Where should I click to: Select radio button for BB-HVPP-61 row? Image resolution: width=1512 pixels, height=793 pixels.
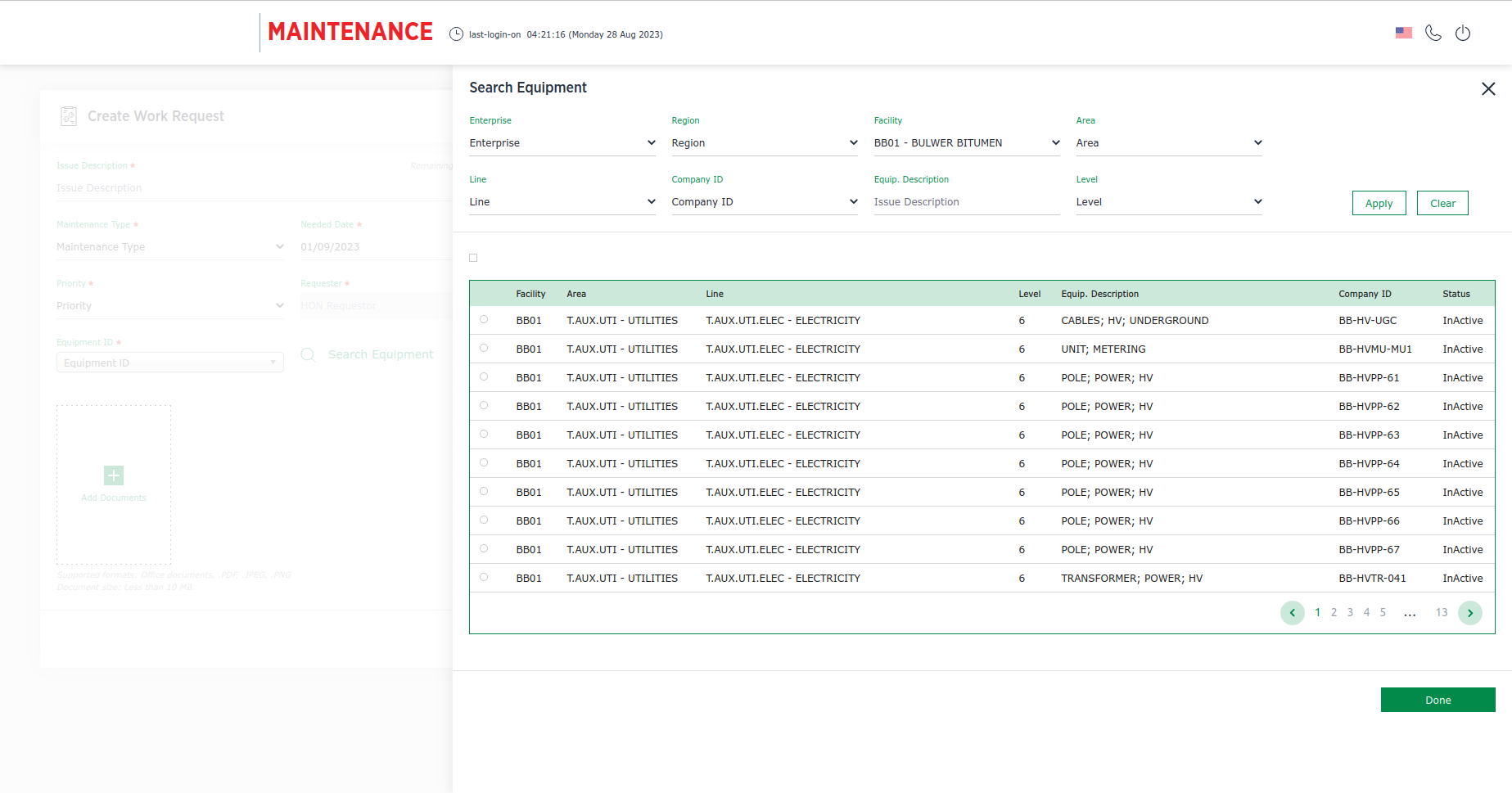(484, 377)
